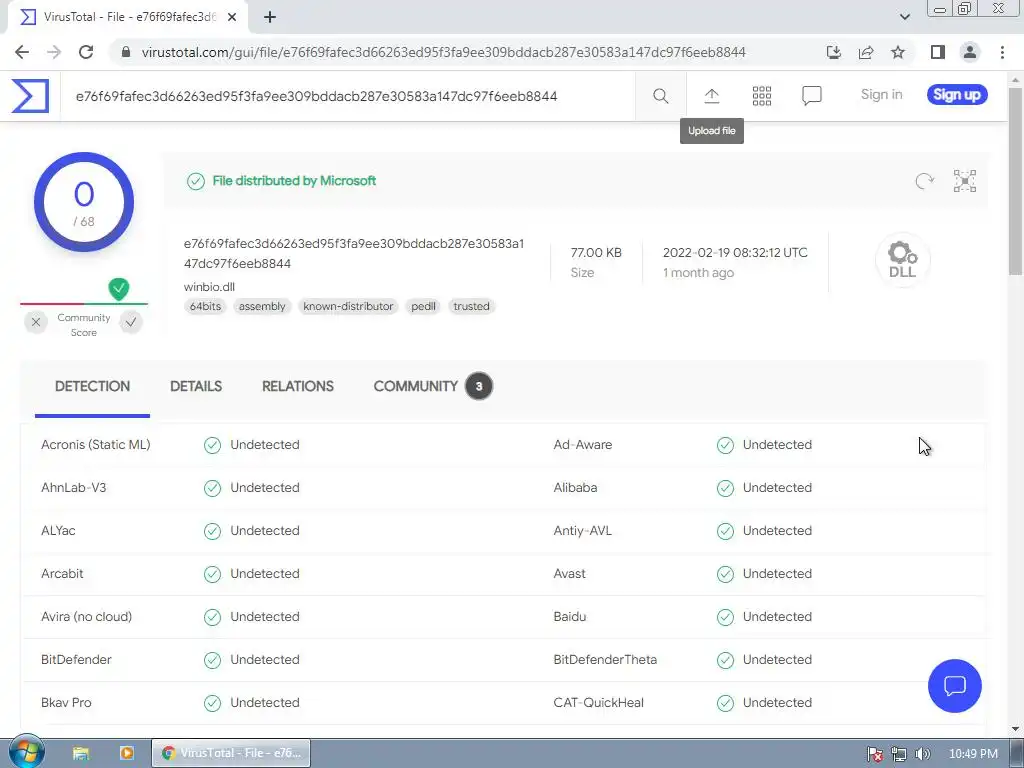Click the 64bits tag
The width and height of the screenshot is (1024, 768).
pos(205,306)
